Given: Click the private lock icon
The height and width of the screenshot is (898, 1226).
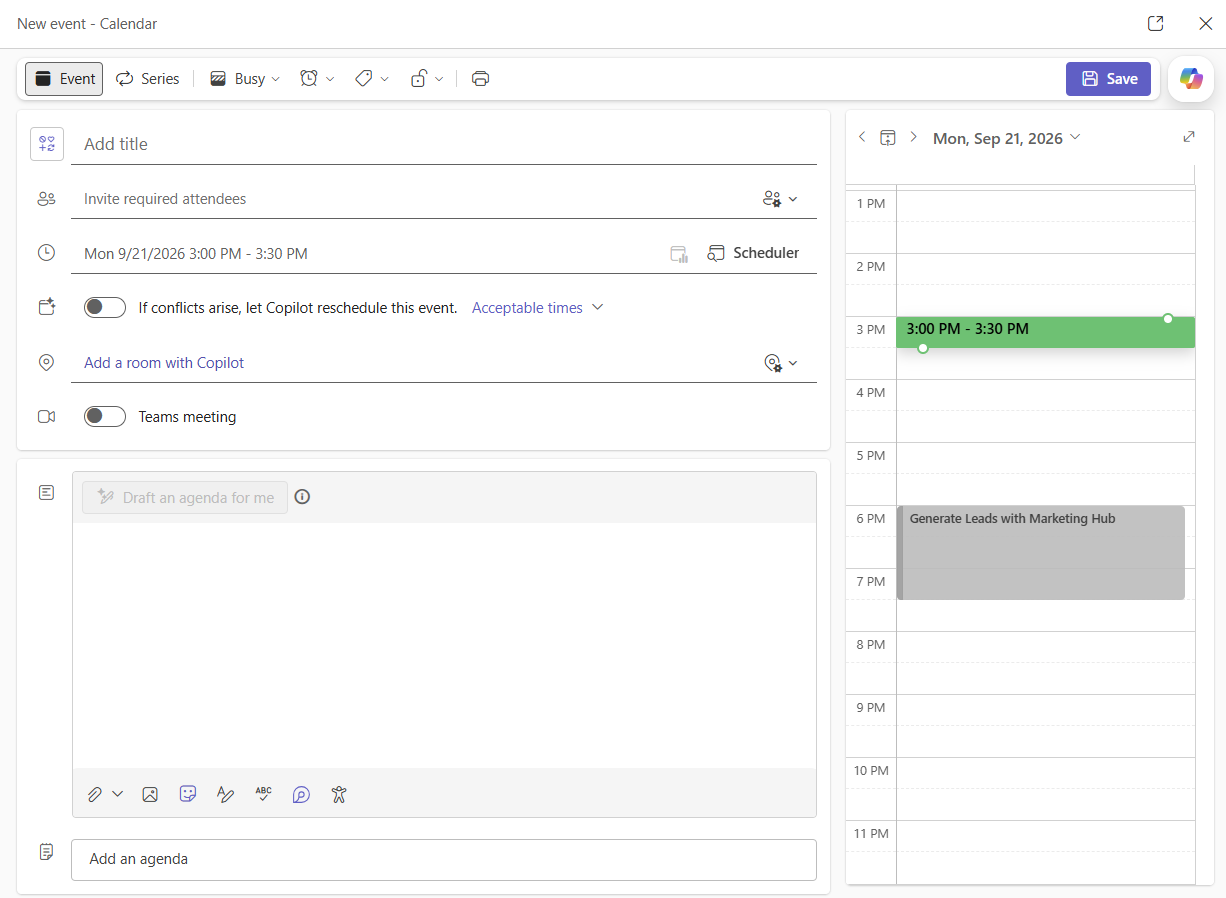Looking at the screenshot, I should (x=419, y=79).
